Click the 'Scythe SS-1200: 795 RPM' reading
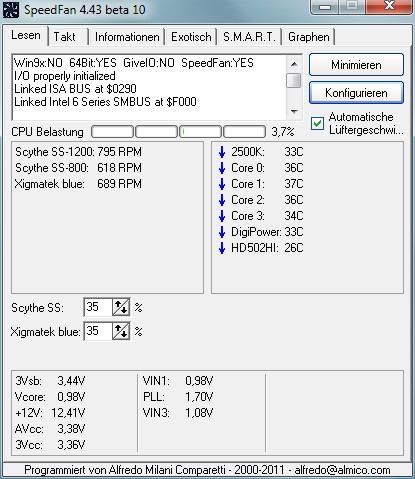This screenshot has height=479, width=415. point(78,152)
